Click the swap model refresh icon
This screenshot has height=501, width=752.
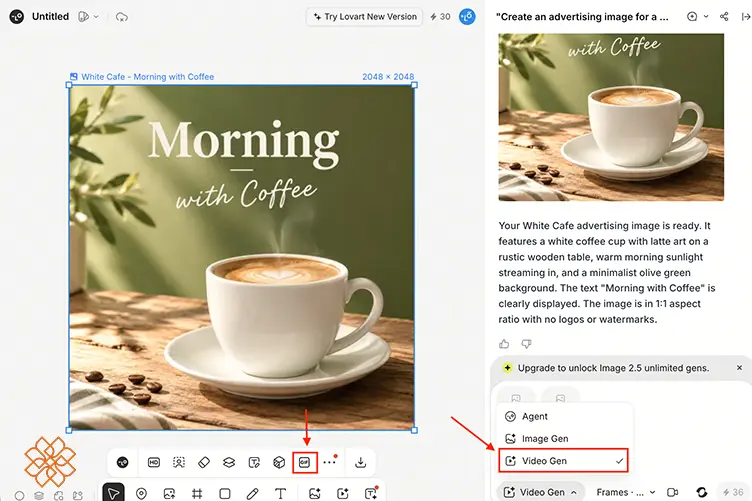pos(702,492)
